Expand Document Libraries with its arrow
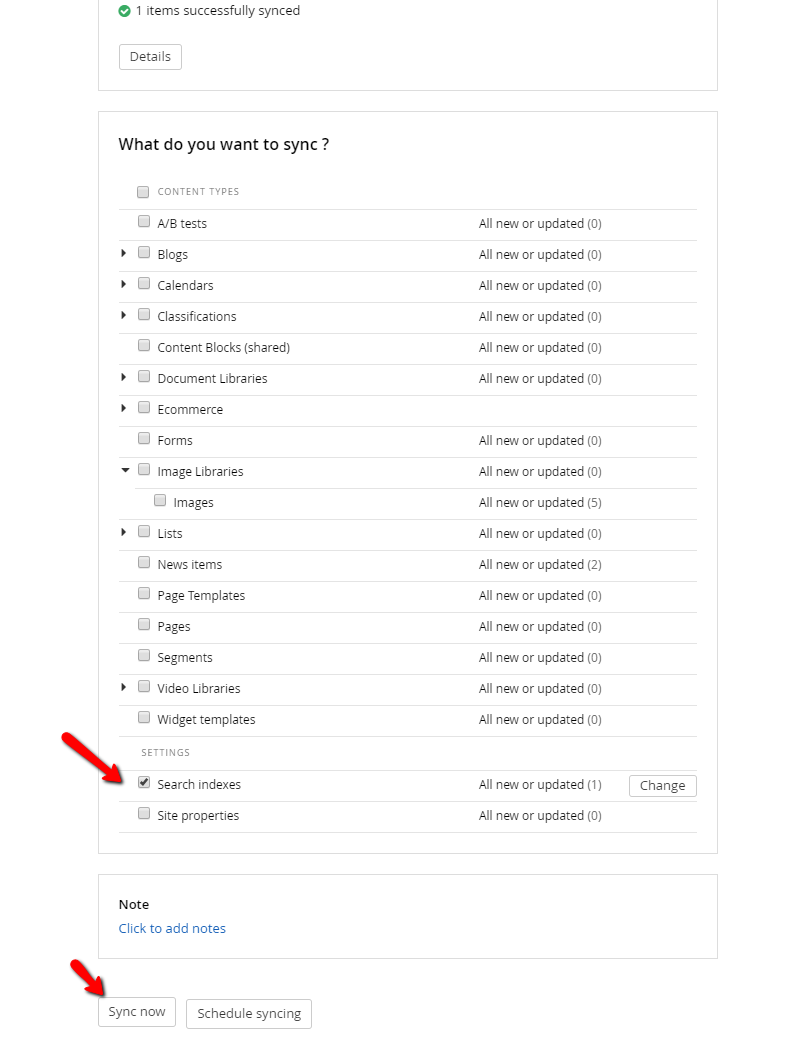The image size is (805, 1044). click(x=124, y=377)
